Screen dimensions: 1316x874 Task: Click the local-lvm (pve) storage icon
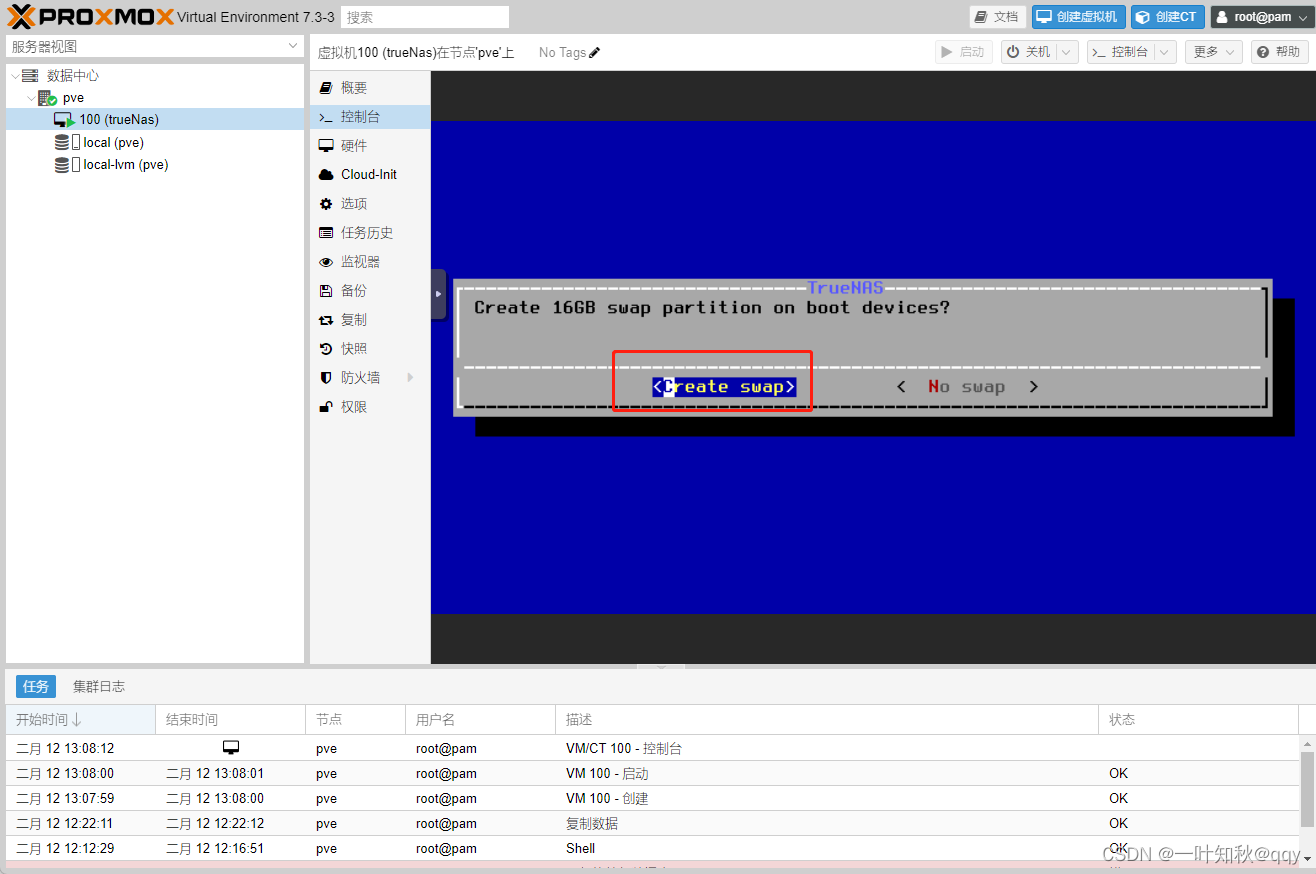[x=67, y=165]
